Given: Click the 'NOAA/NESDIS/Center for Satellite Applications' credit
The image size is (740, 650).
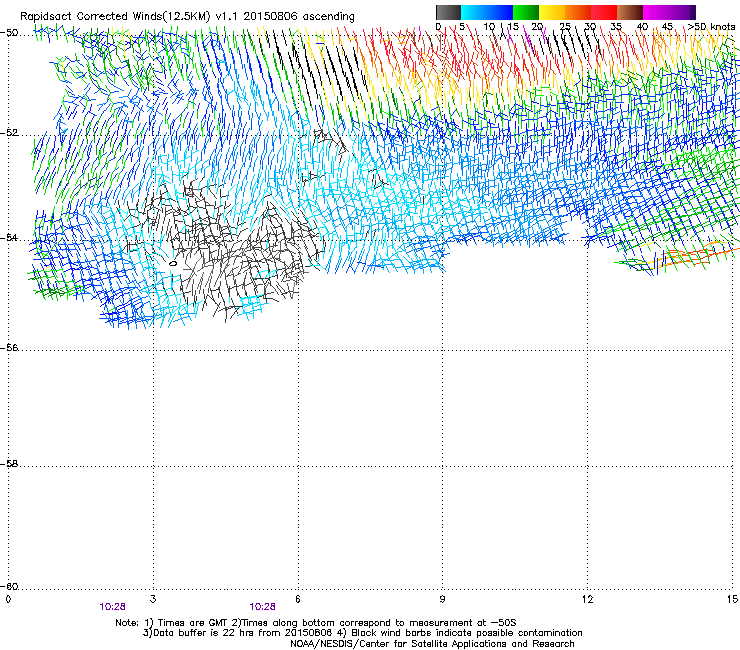Looking at the screenshot, I should pos(432,644).
